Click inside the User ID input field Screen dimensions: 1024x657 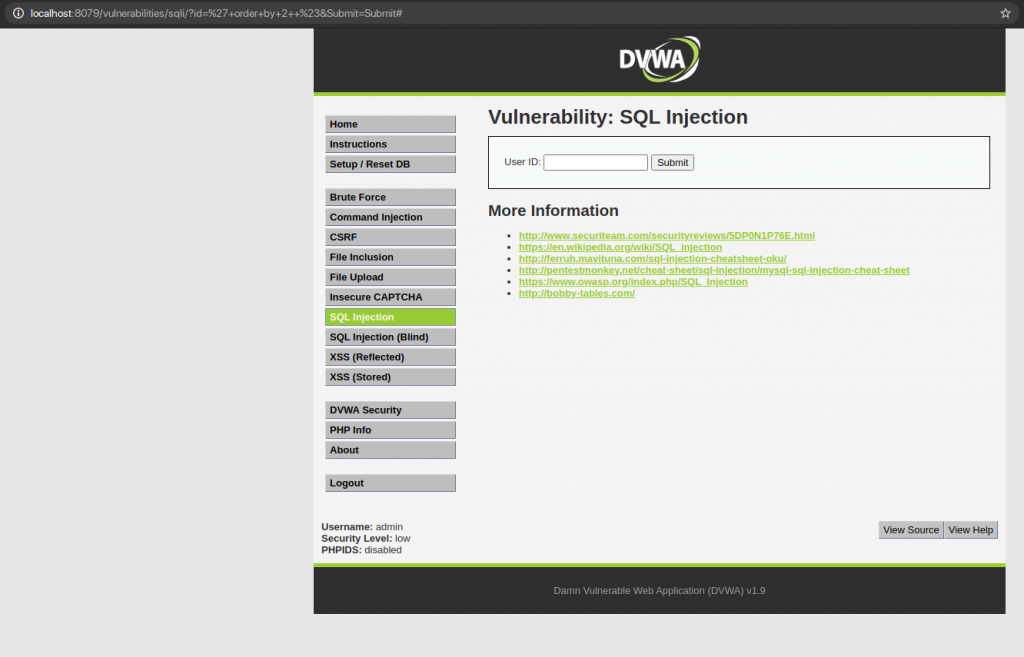click(x=595, y=162)
